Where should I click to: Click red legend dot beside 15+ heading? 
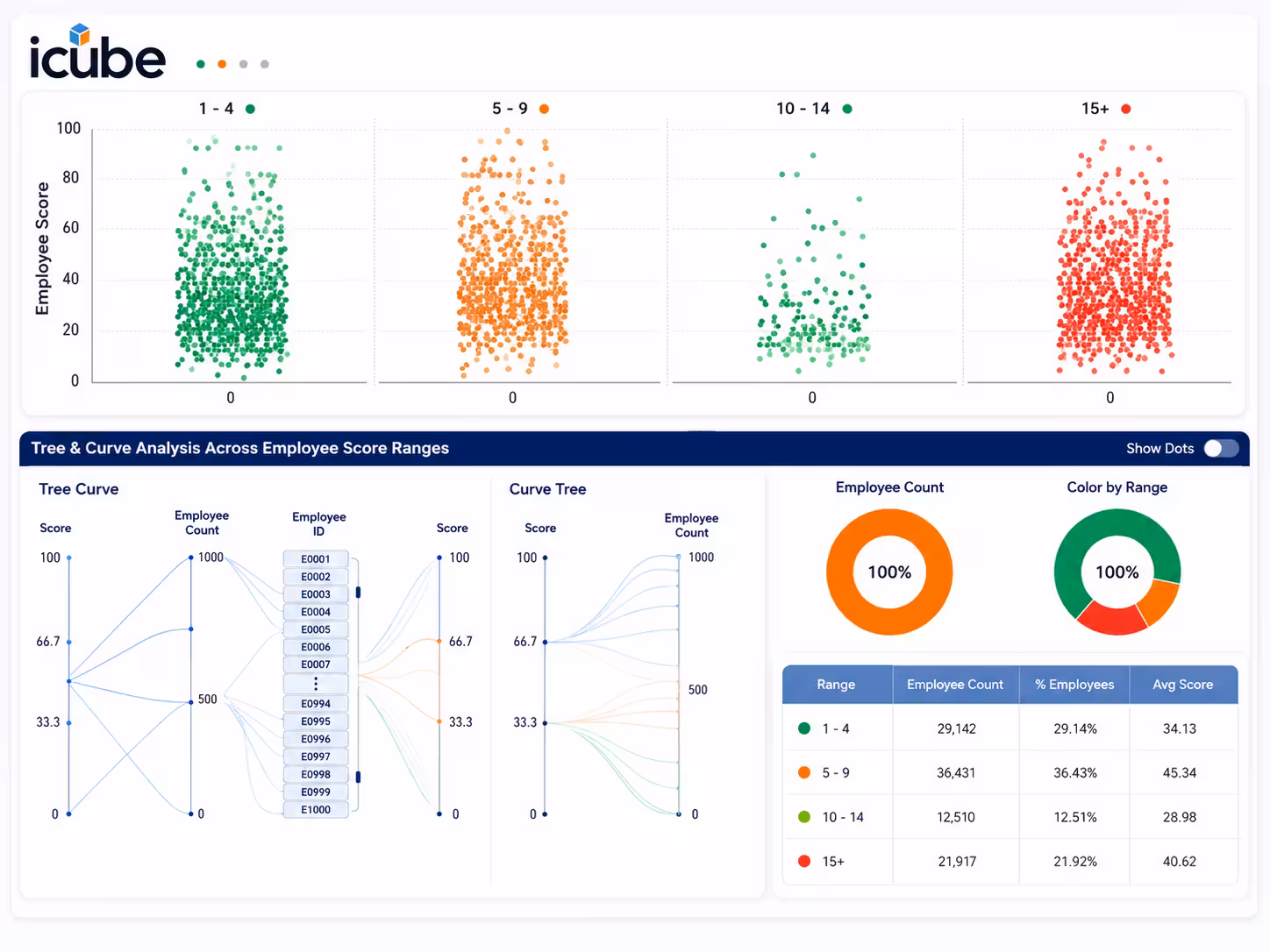click(x=1126, y=109)
